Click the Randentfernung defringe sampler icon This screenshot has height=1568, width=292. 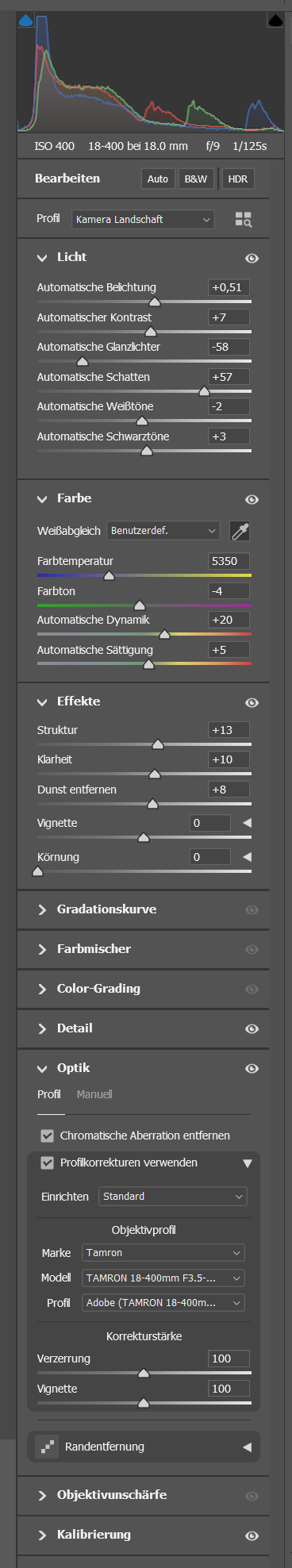click(47, 1447)
